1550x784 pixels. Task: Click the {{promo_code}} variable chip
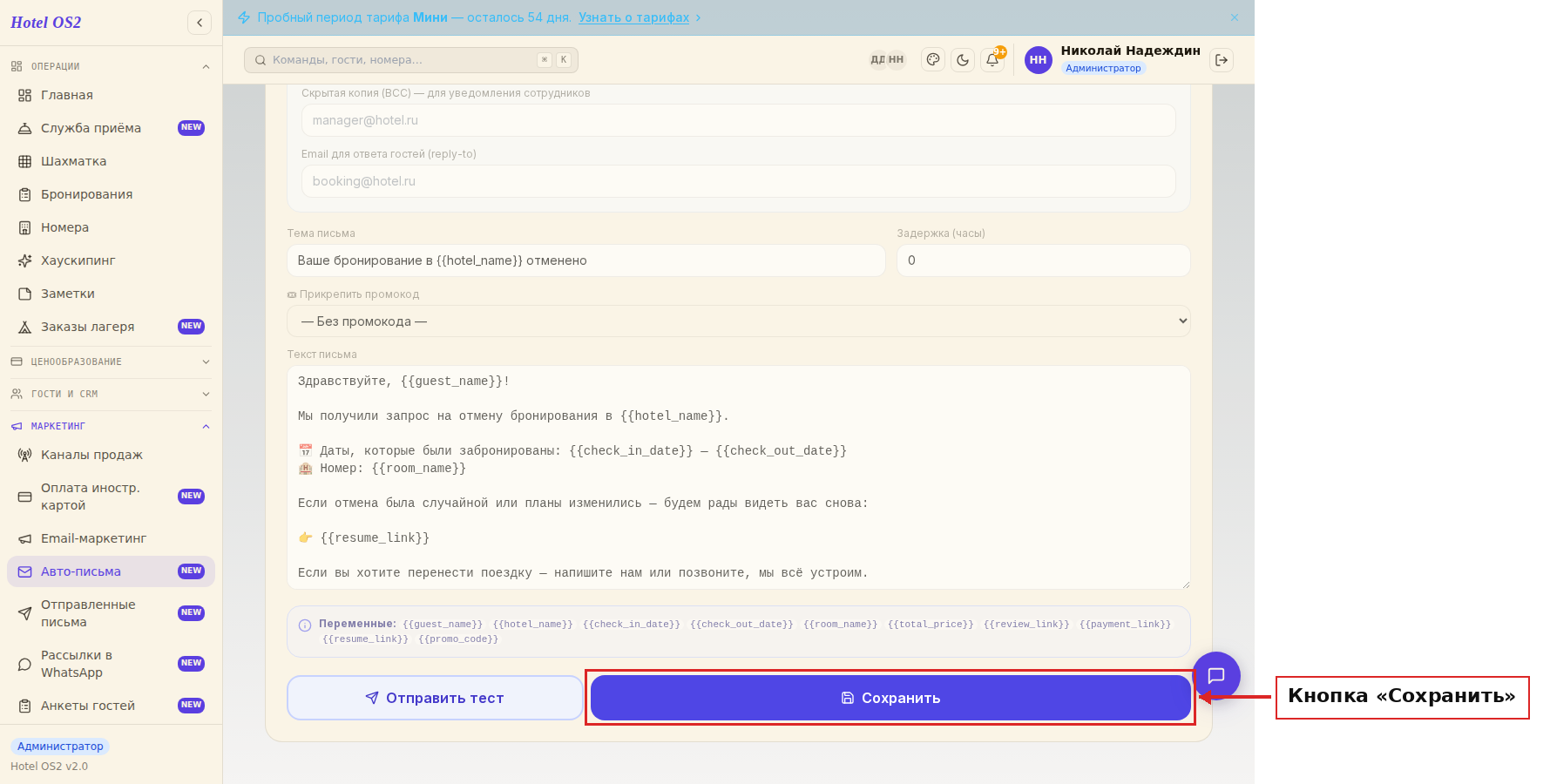(458, 639)
